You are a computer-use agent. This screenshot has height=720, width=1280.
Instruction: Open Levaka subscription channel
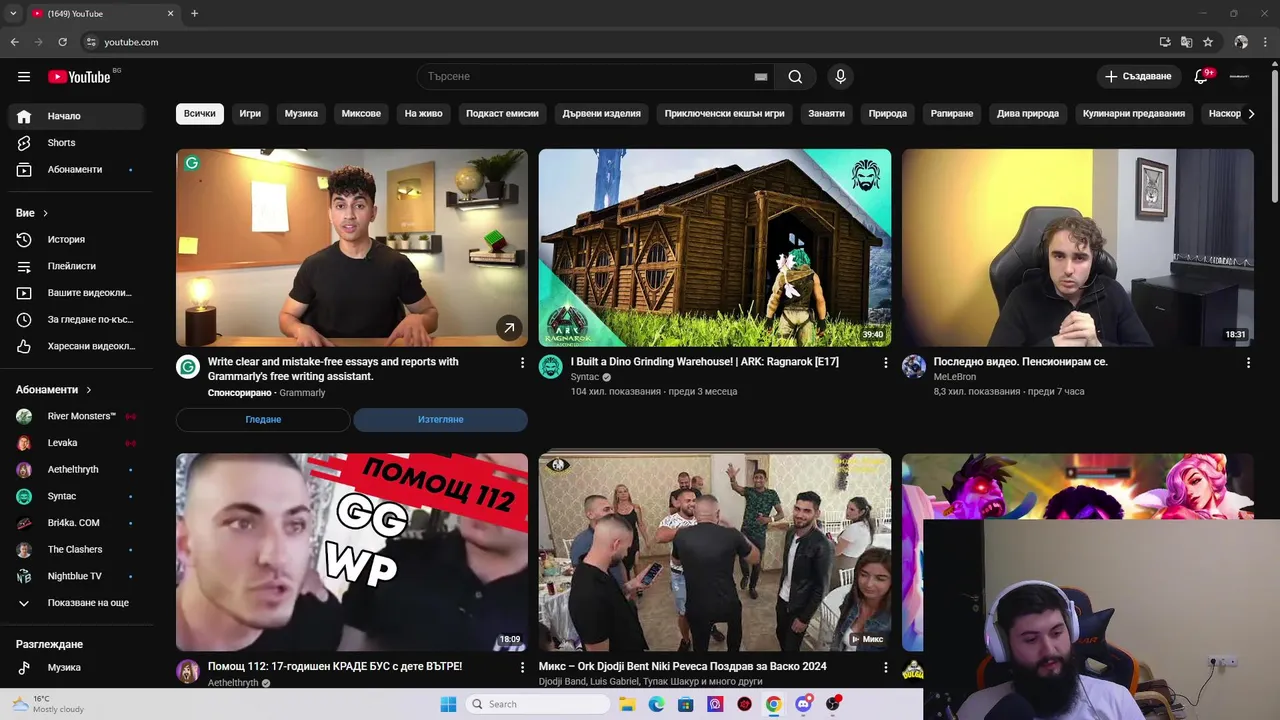click(x=76, y=443)
